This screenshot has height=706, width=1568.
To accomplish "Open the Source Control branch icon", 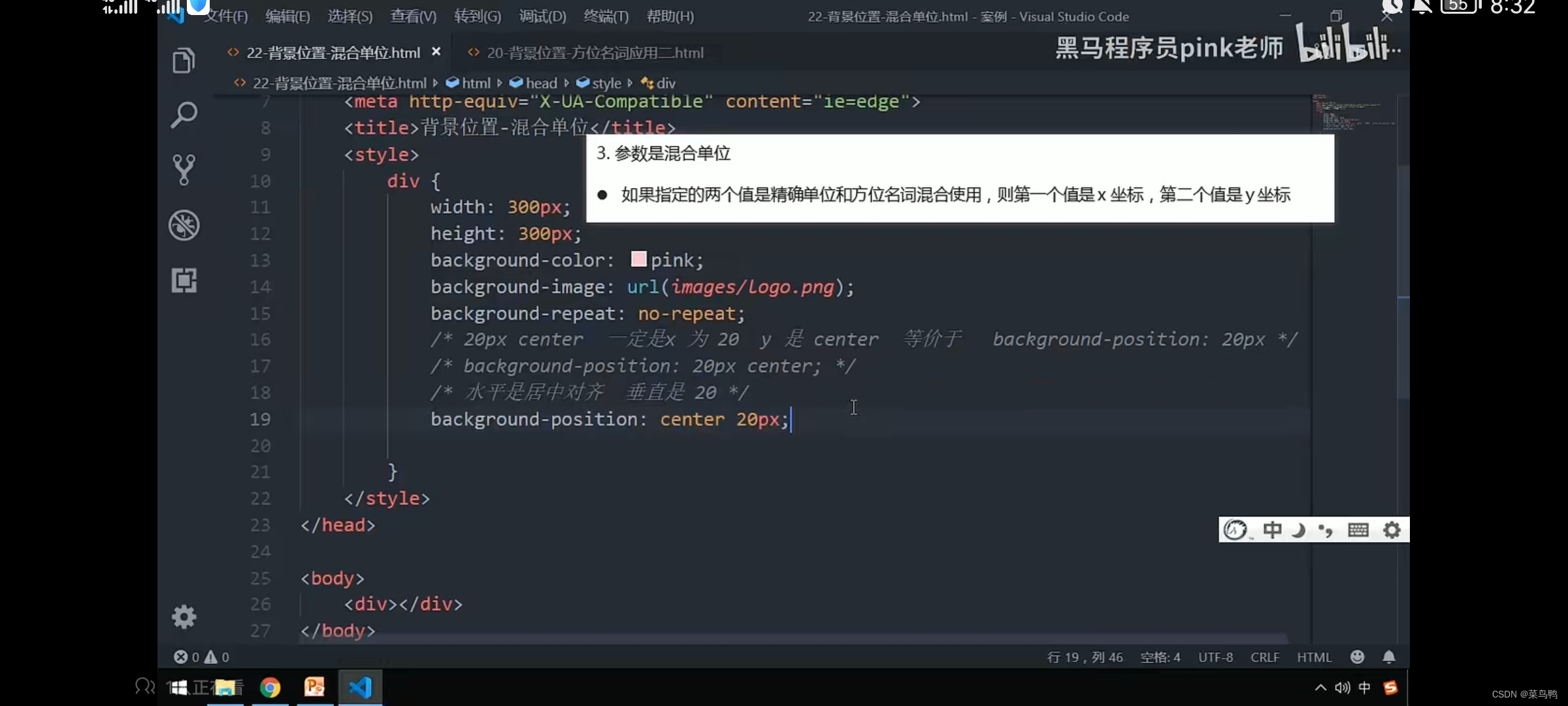I will pos(184,170).
